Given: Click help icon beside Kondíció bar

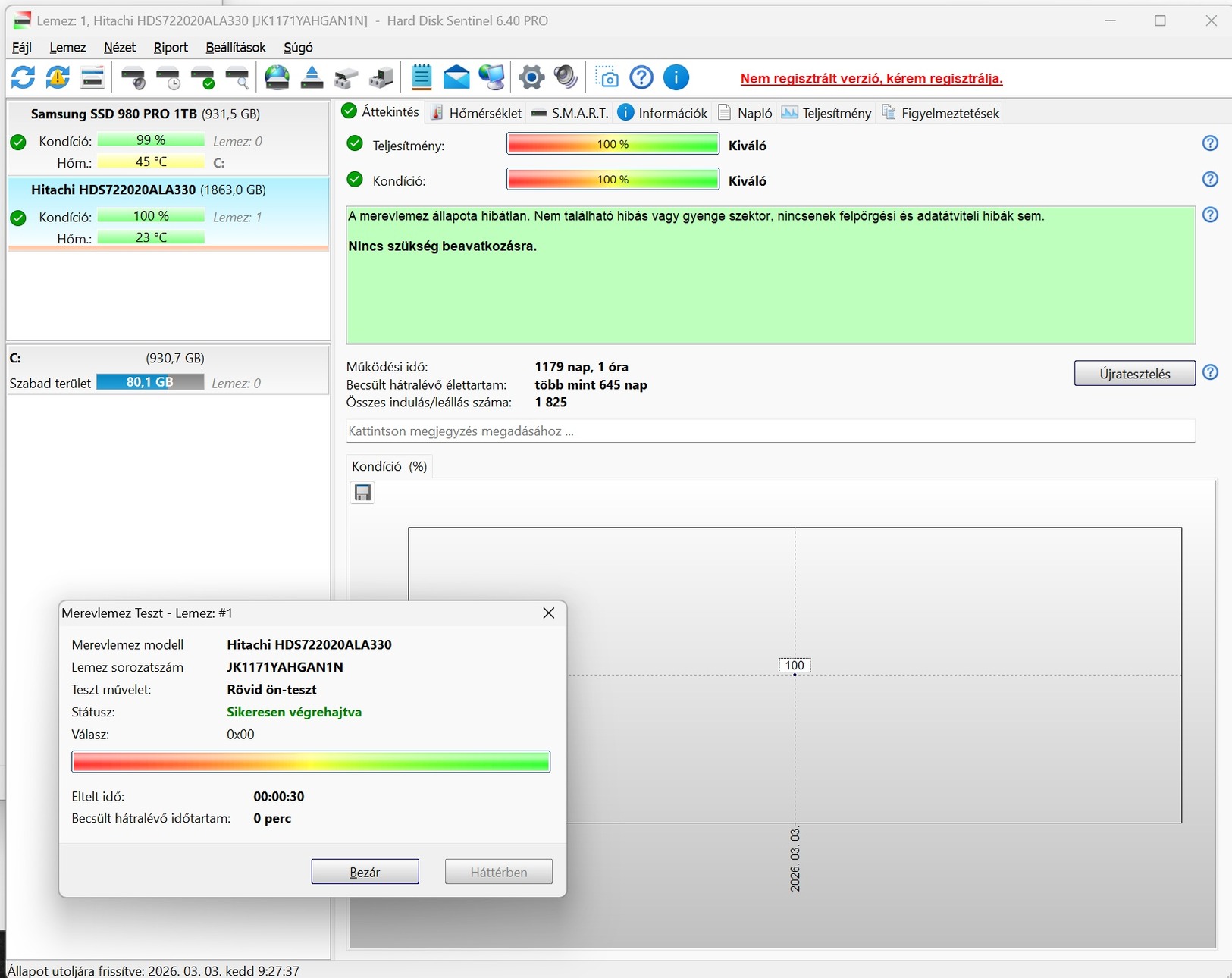Looking at the screenshot, I should coord(1211,180).
